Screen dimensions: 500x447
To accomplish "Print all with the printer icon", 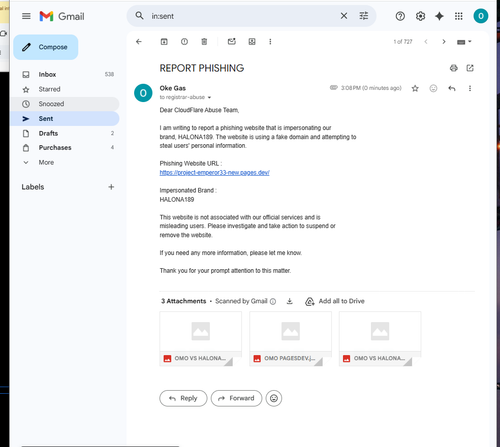I will coord(454,68).
